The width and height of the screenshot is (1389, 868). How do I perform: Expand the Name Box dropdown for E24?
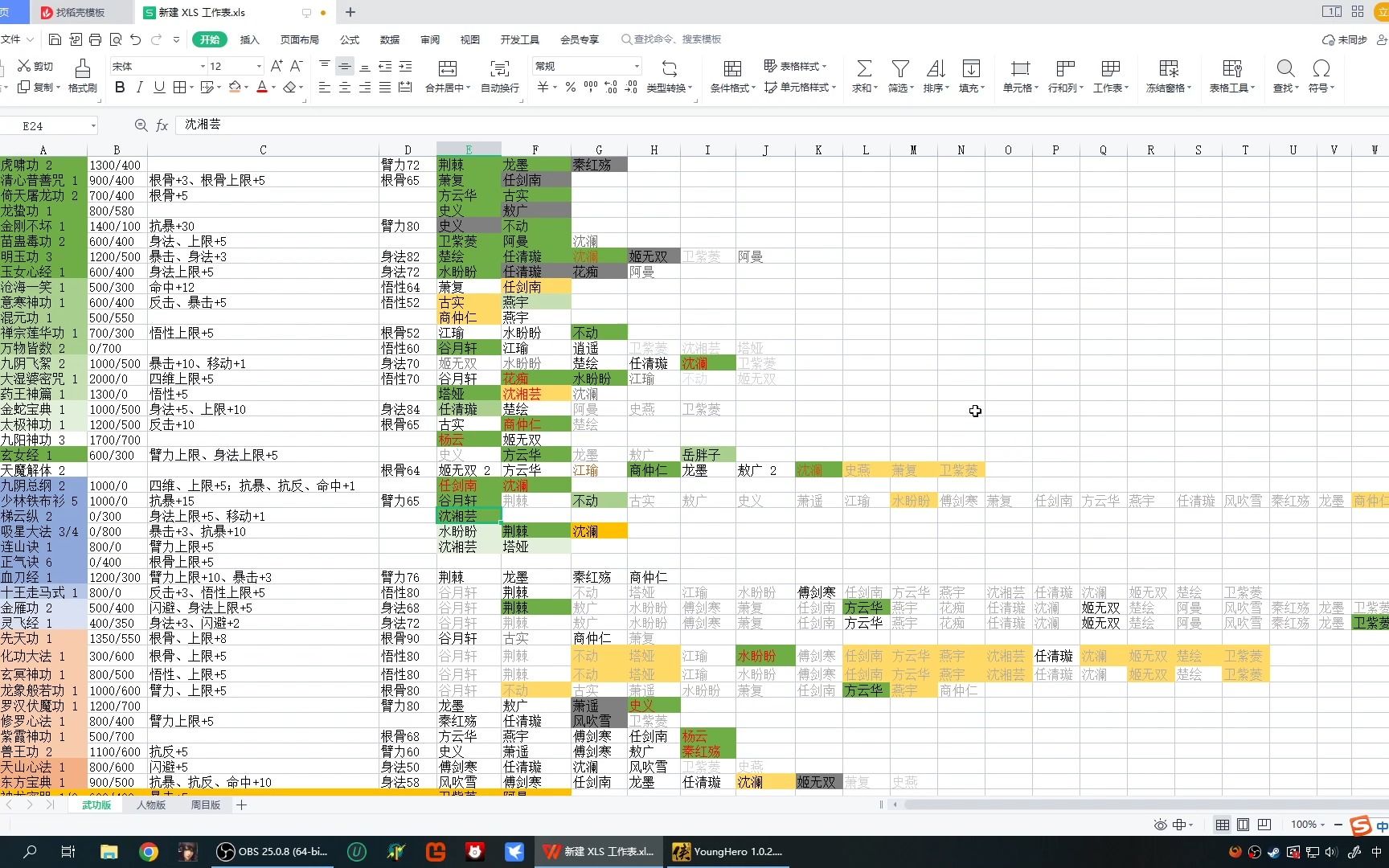[93, 125]
